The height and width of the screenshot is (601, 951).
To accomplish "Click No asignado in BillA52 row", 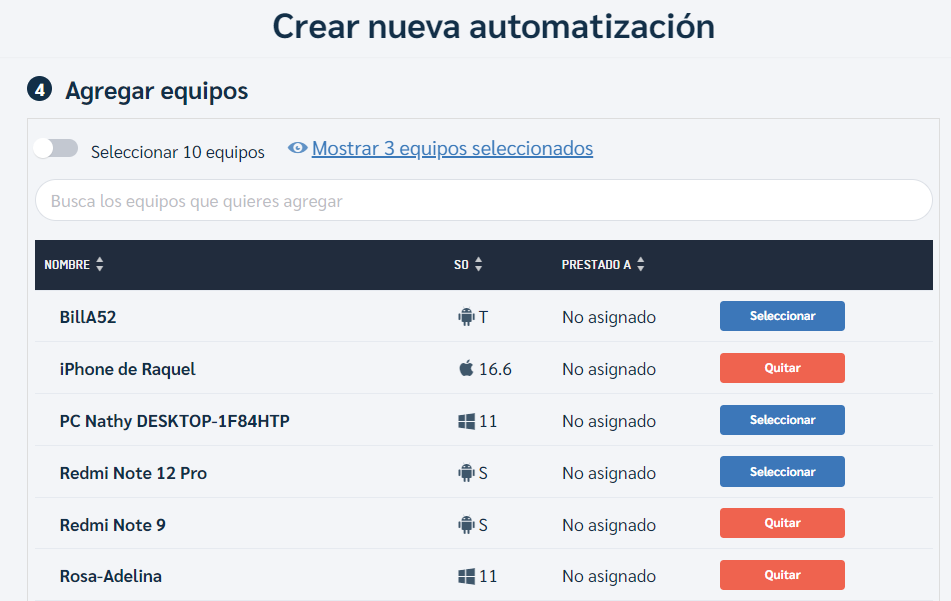I will (x=609, y=317).
